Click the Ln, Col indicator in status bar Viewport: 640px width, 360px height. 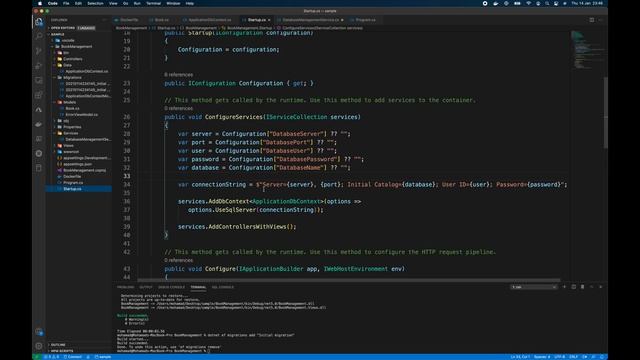tap(520, 357)
